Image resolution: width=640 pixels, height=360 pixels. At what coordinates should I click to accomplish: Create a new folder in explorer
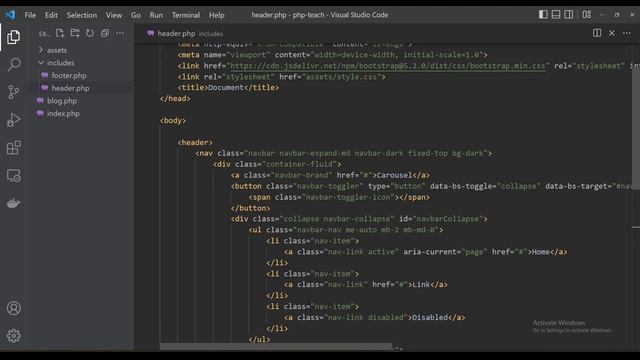tap(75, 33)
